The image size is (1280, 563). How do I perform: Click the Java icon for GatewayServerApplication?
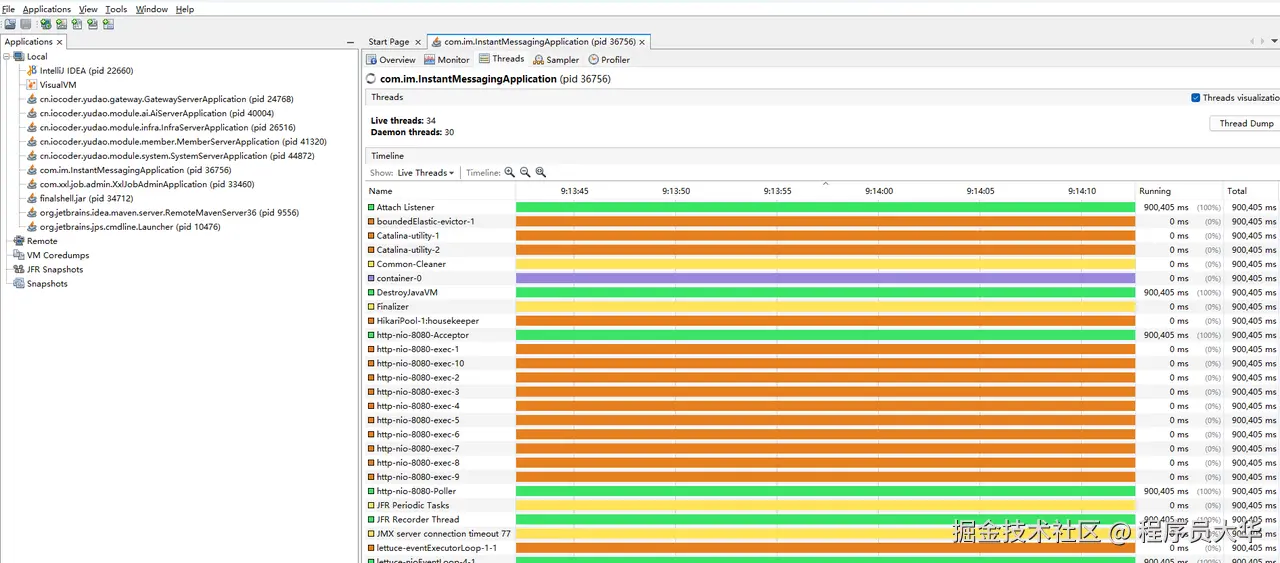(x=32, y=99)
